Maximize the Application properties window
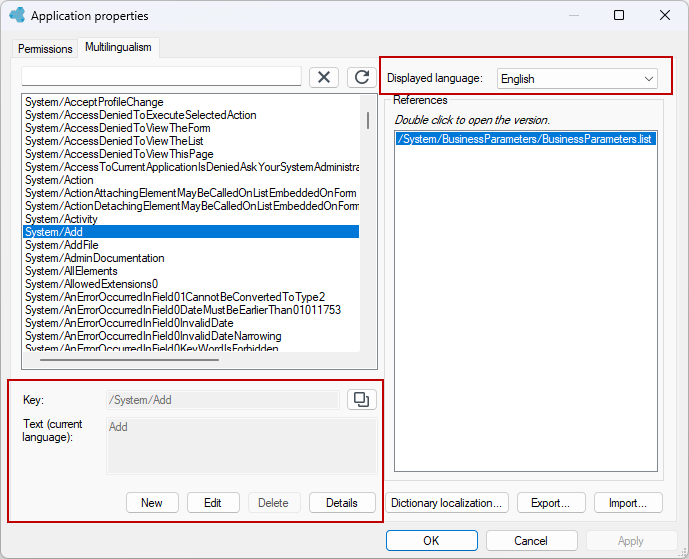Screen dimensions: 689x559 point(619,15)
